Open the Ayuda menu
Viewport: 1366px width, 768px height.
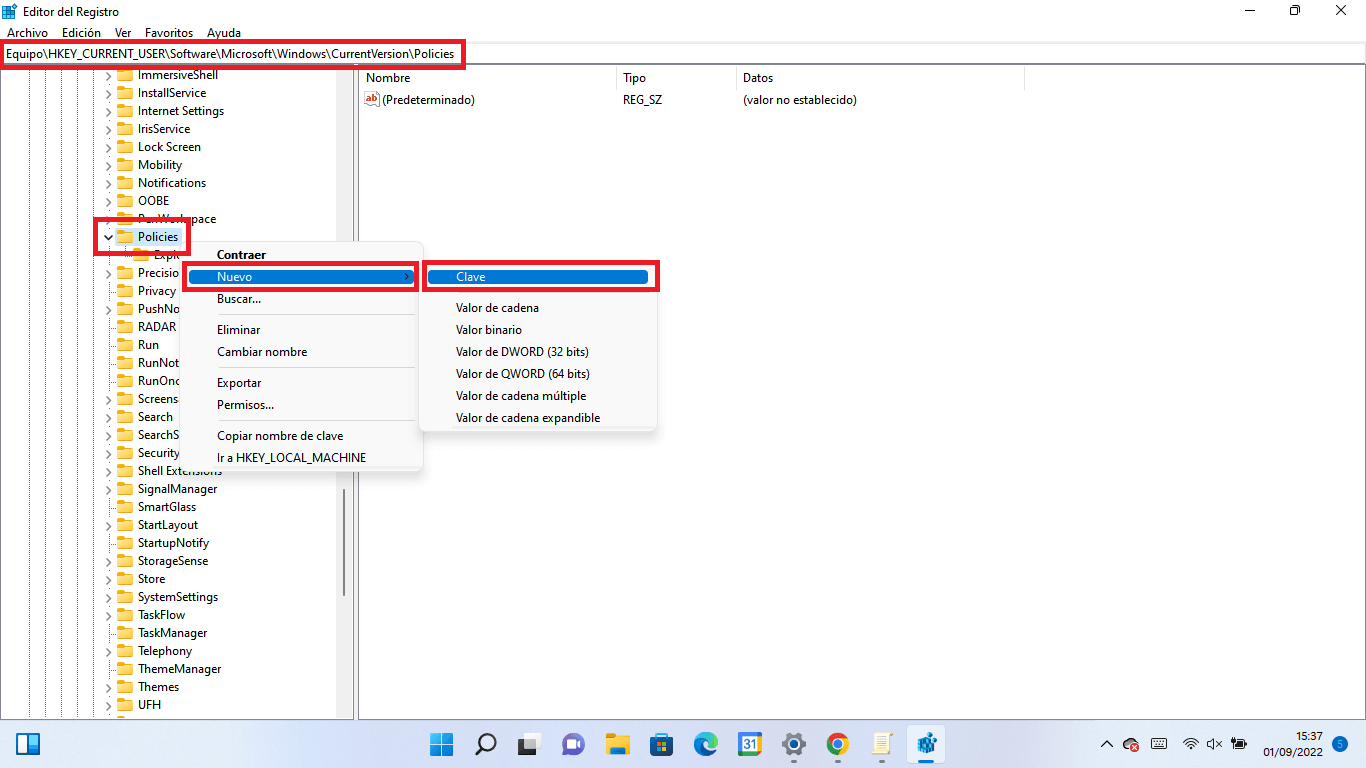click(x=224, y=33)
